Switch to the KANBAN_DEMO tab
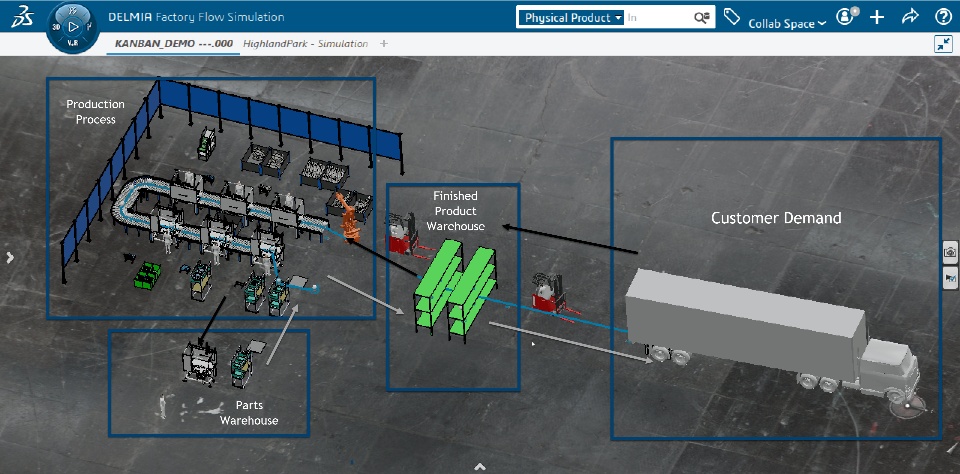960x474 pixels. click(174, 44)
